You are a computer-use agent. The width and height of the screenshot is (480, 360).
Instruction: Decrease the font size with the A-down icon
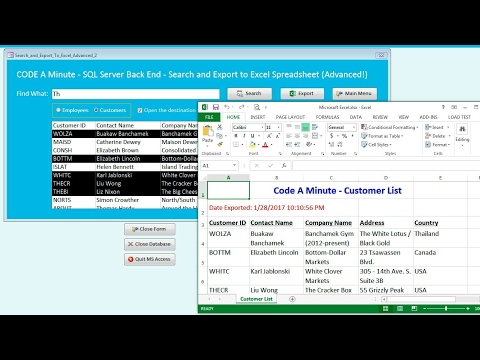[277, 136]
